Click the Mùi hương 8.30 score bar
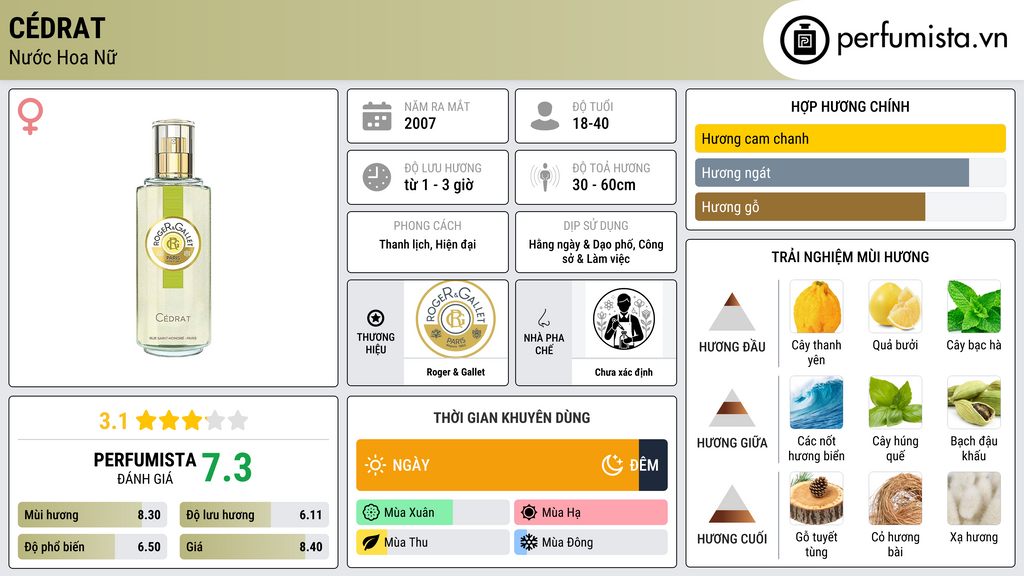 pyautogui.click(x=92, y=515)
